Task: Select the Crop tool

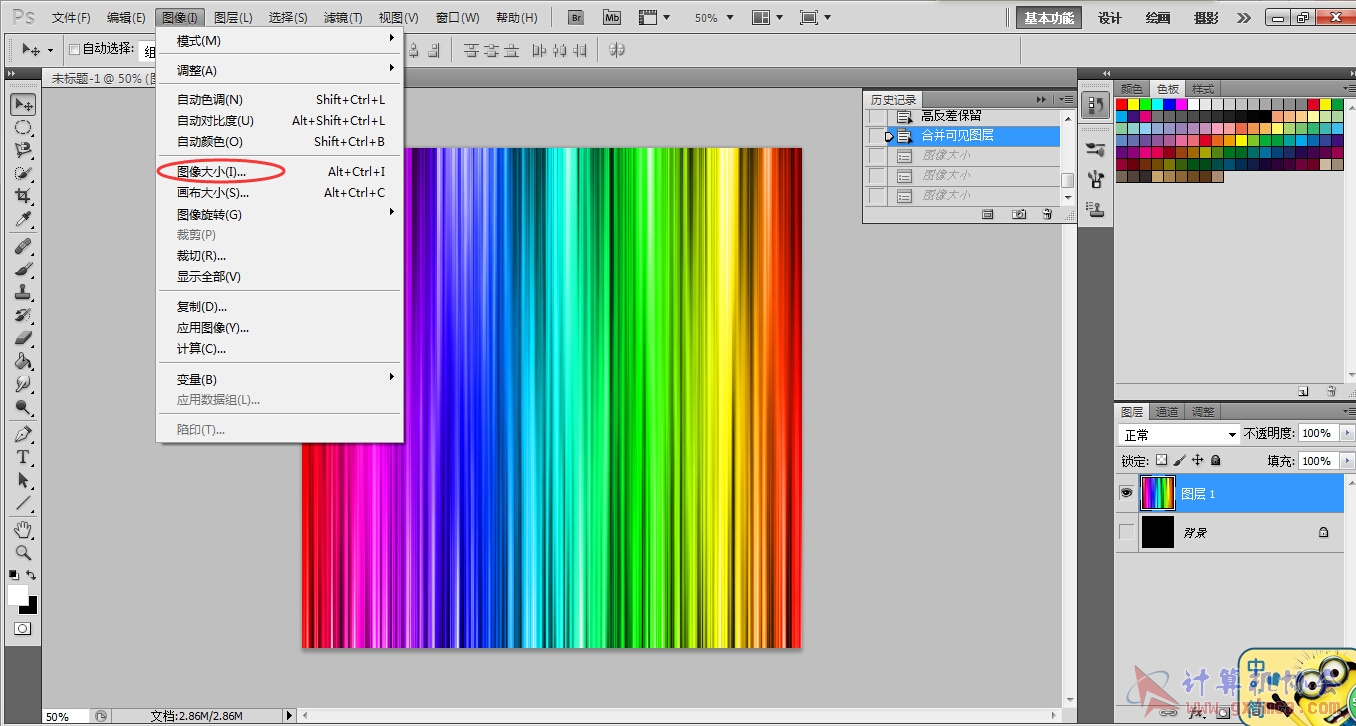Action: click(x=23, y=196)
